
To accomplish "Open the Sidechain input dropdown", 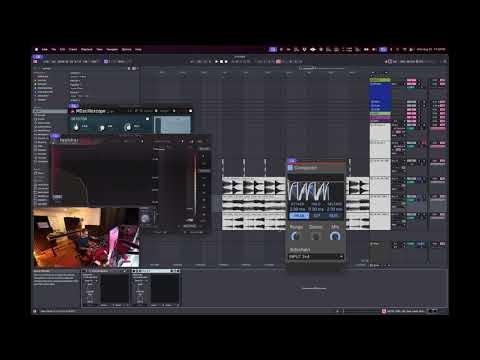I will [316, 257].
